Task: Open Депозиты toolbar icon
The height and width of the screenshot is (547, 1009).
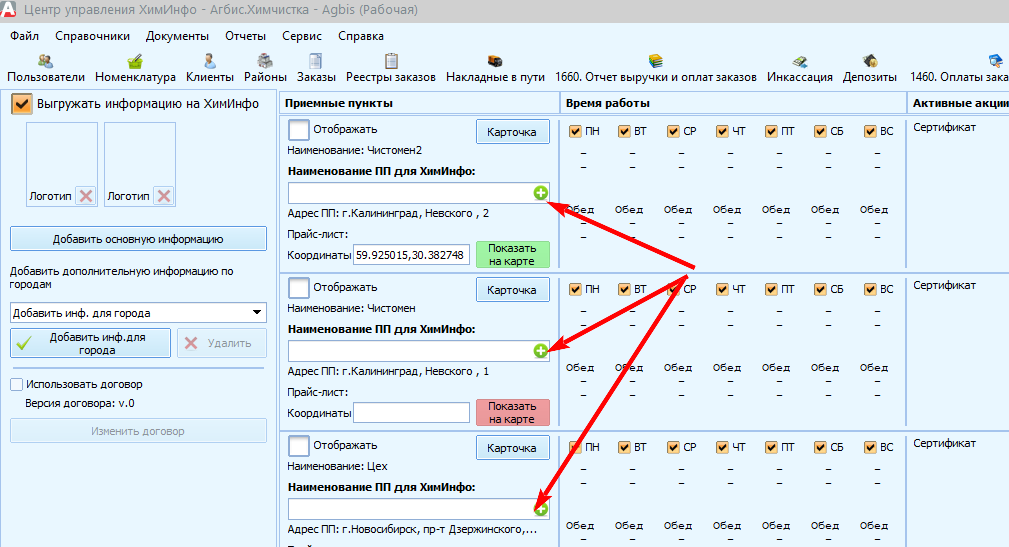Action: pos(870,69)
